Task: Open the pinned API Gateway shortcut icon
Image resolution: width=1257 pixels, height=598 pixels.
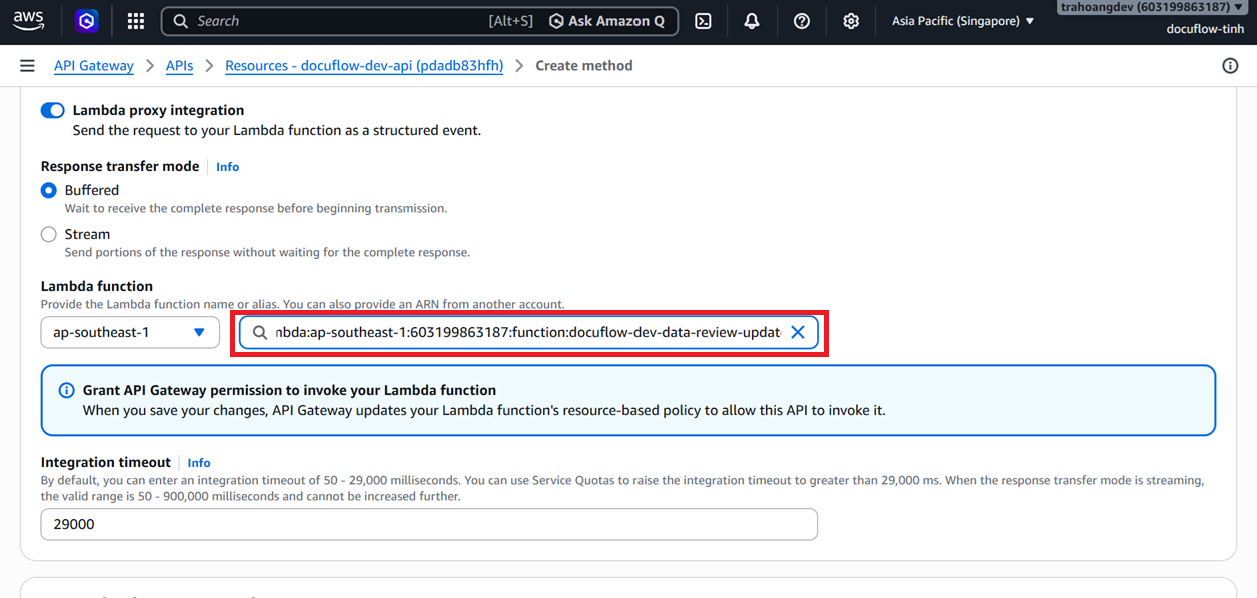Action: click(x=88, y=21)
